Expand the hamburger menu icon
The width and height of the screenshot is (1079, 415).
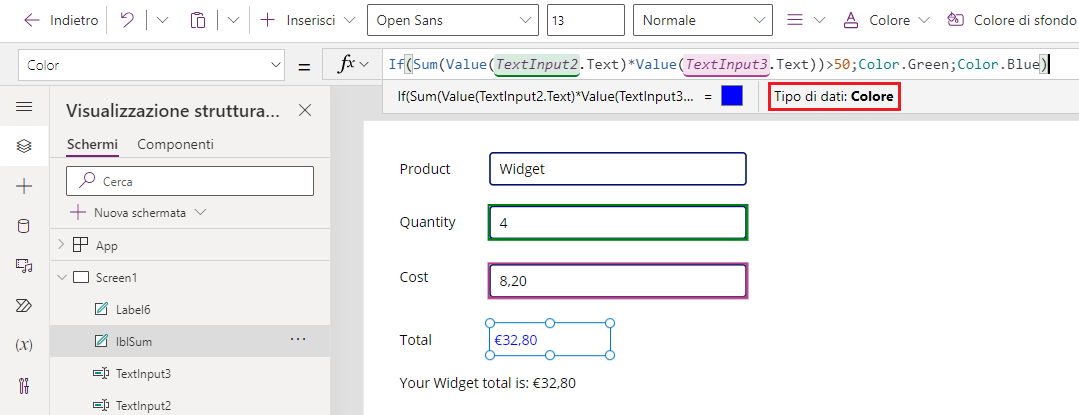(24, 106)
